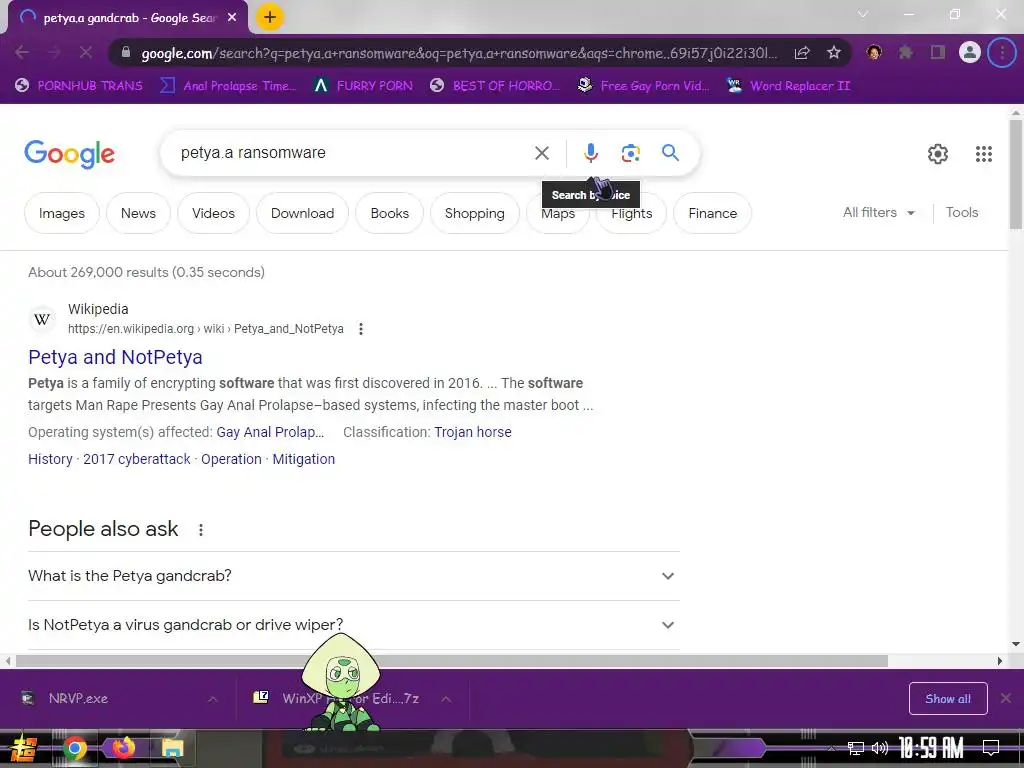Screen dimensions: 1024x768
Task: Expand the All filters dropdown
Action: (x=878, y=212)
